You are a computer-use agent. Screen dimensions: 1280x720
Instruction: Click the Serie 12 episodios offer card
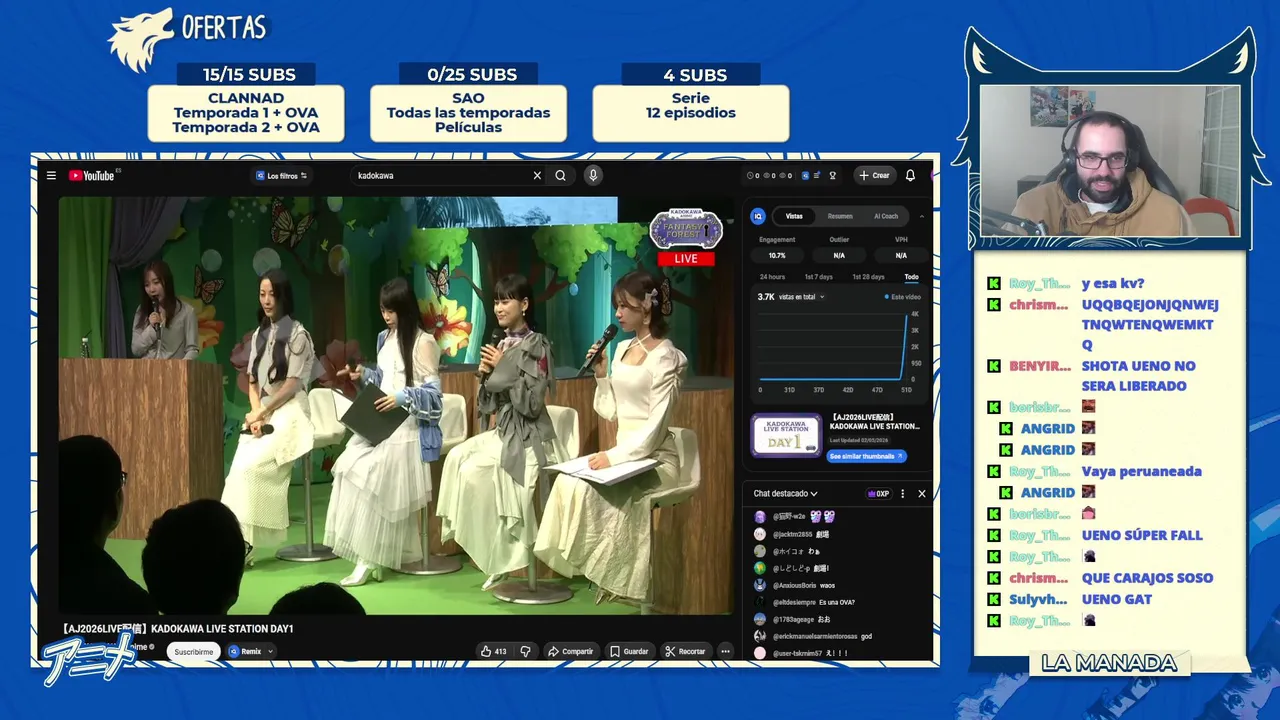pyautogui.click(x=690, y=113)
